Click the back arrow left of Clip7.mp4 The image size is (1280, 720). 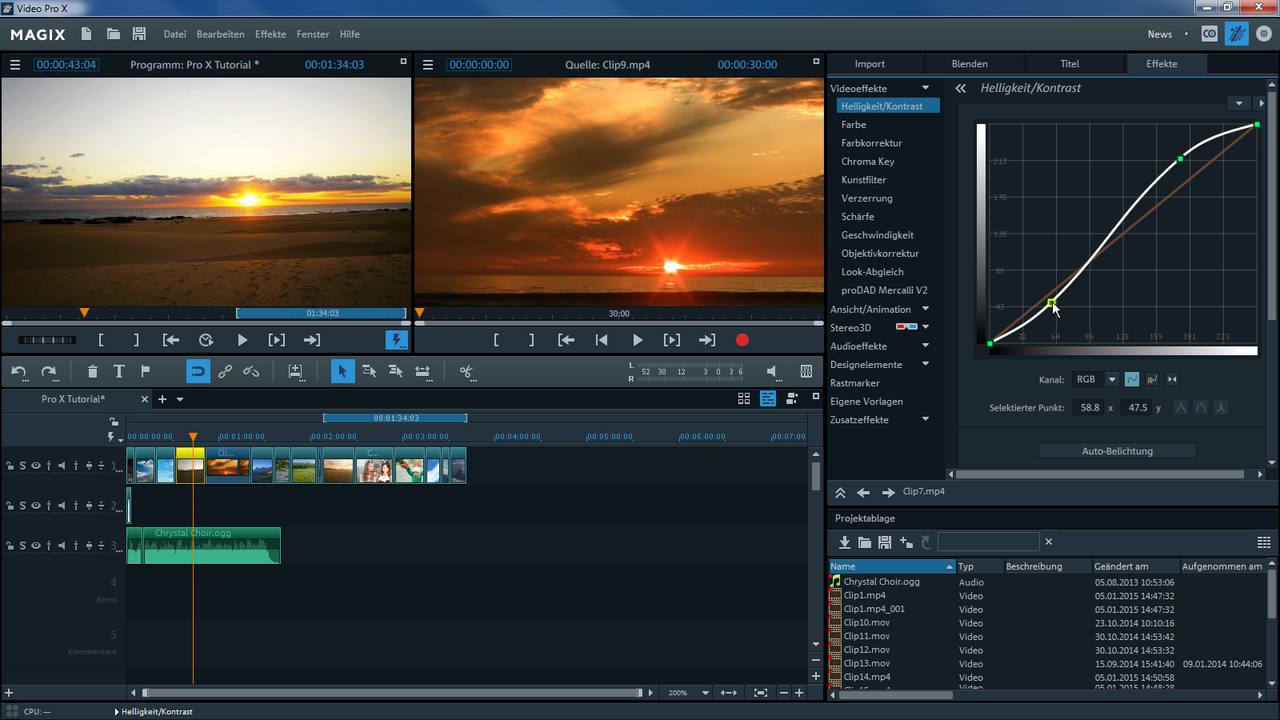tap(863, 492)
